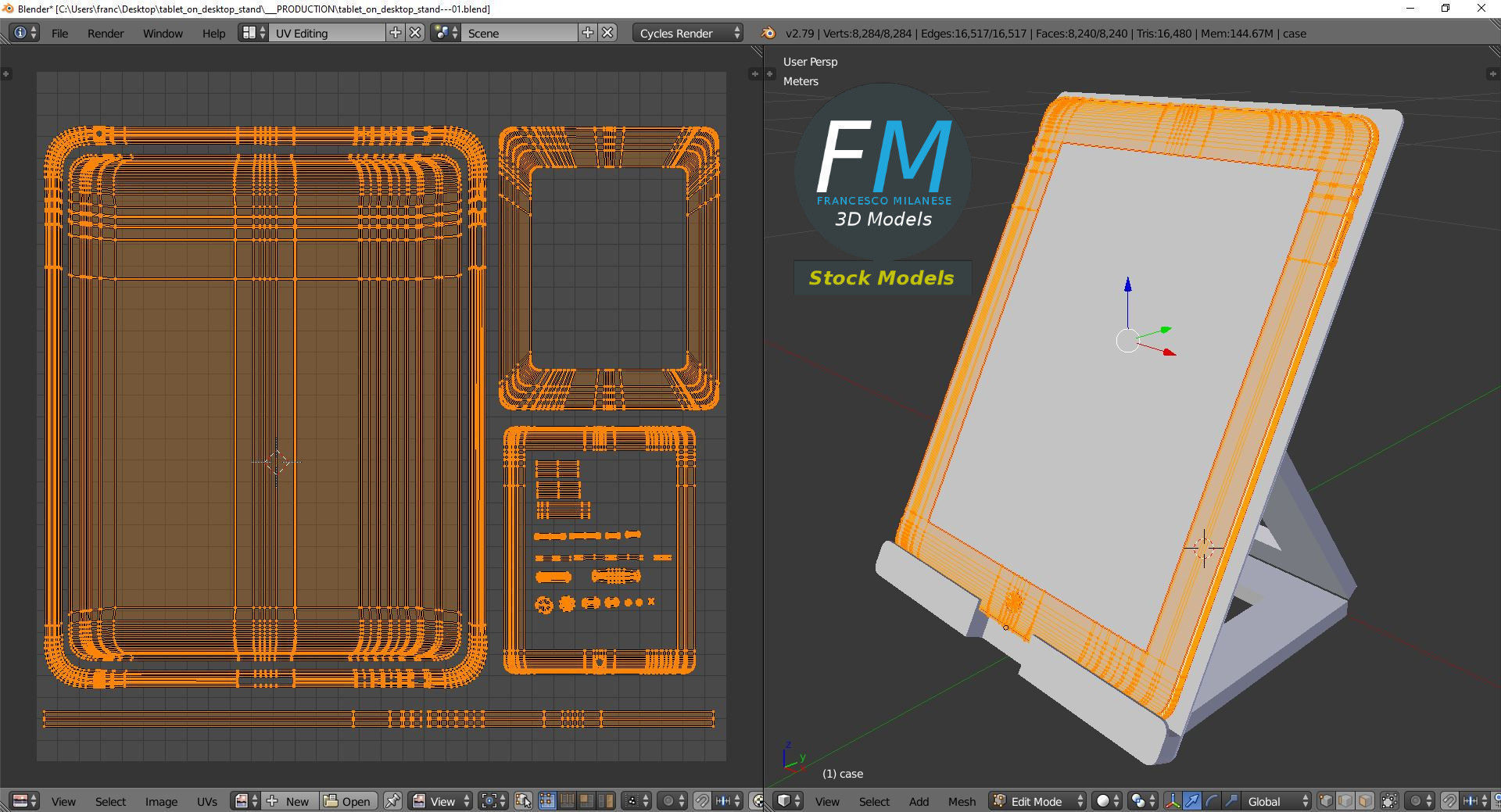1501x812 pixels.
Task: Open the 3D viewport View menu
Action: [827, 801]
